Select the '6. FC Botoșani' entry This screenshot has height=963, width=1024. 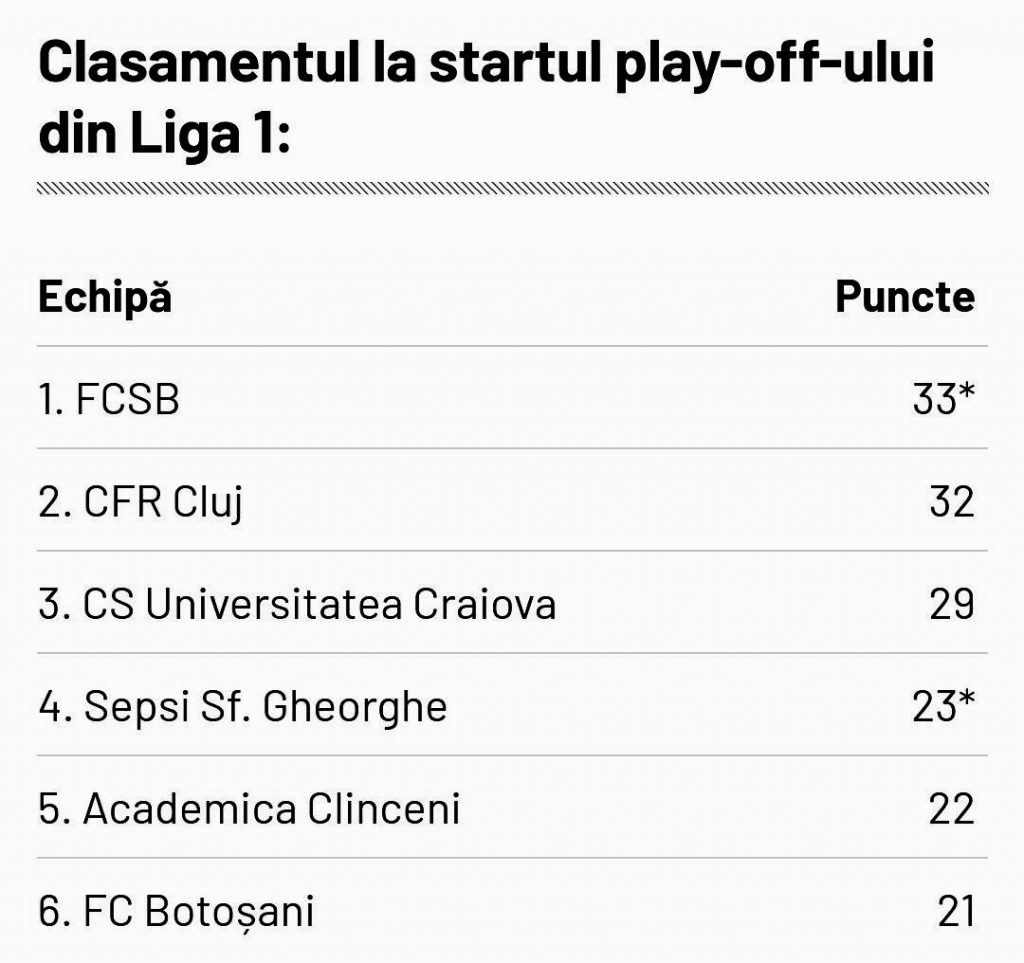(x=177, y=912)
